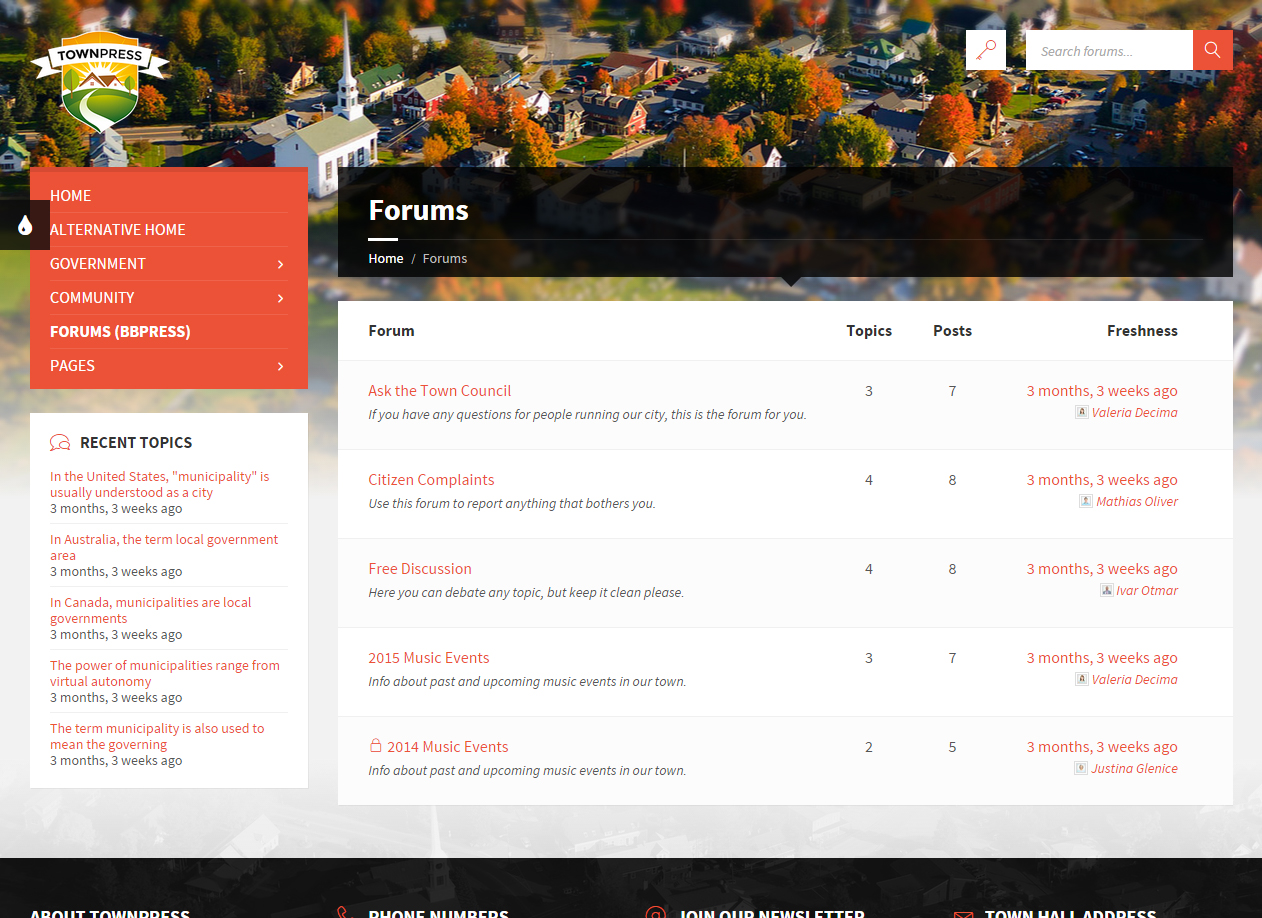This screenshot has width=1262, height=918.
Task: Click the key login icon
Action: 986,50
